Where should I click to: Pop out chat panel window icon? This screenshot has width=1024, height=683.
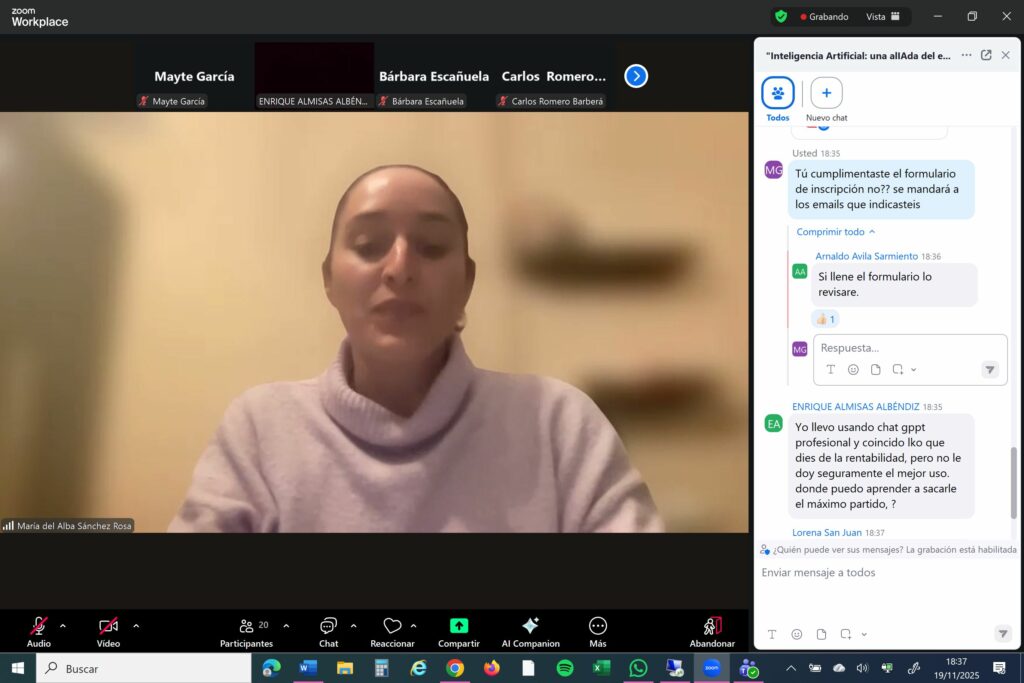[986, 56]
